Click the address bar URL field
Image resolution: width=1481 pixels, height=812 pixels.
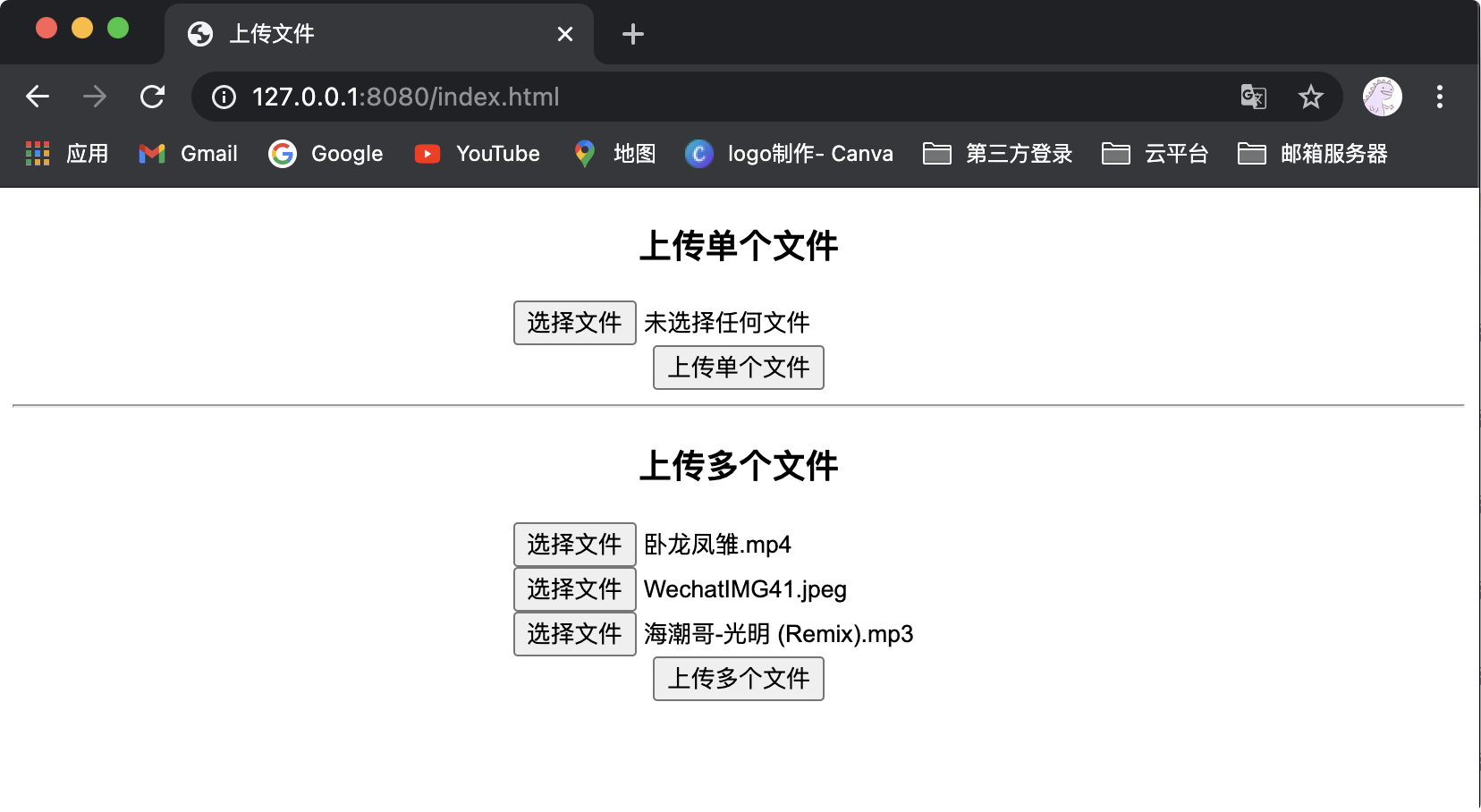[x=715, y=97]
